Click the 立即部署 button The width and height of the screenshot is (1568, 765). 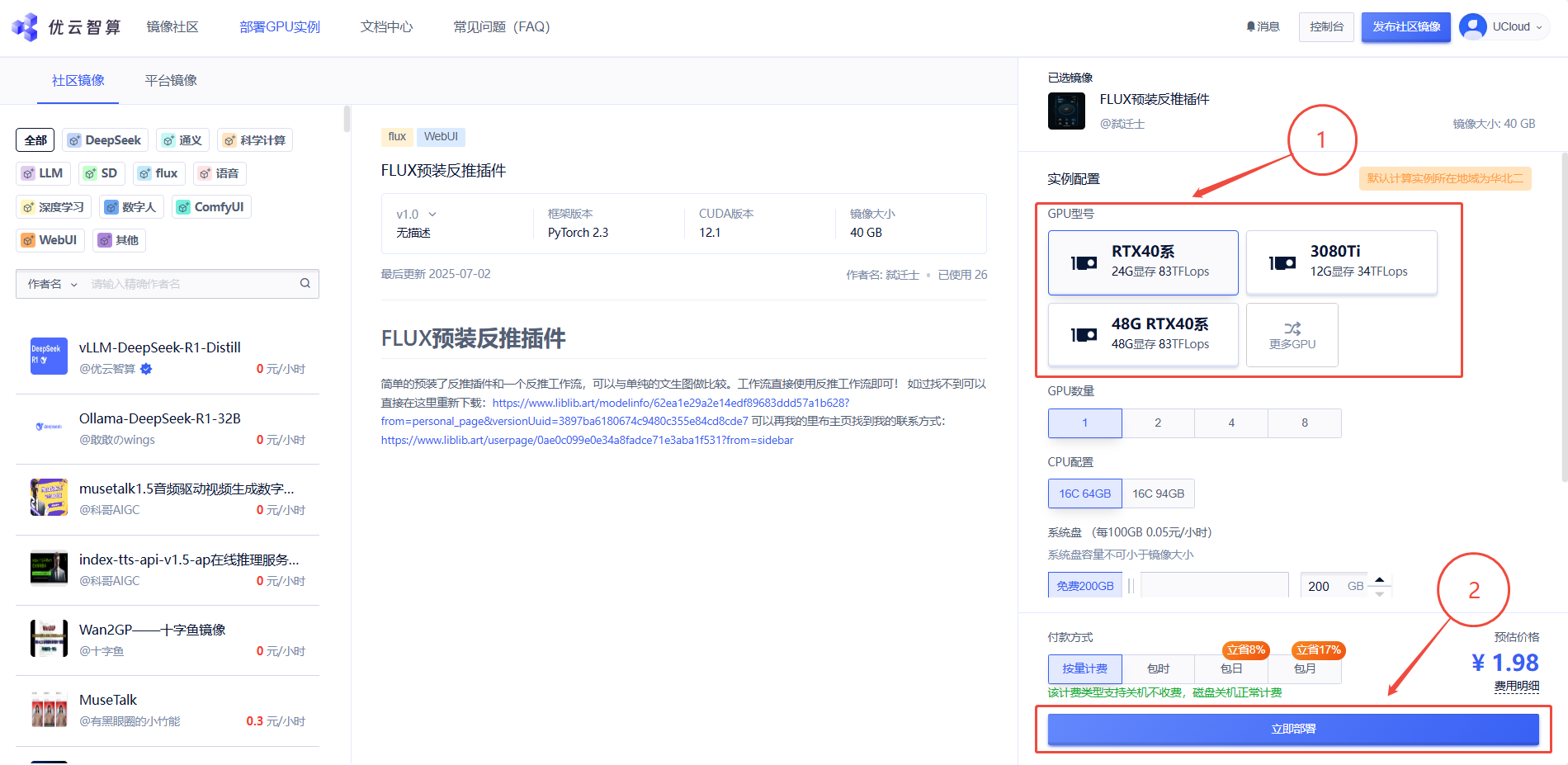pyautogui.click(x=1293, y=729)
